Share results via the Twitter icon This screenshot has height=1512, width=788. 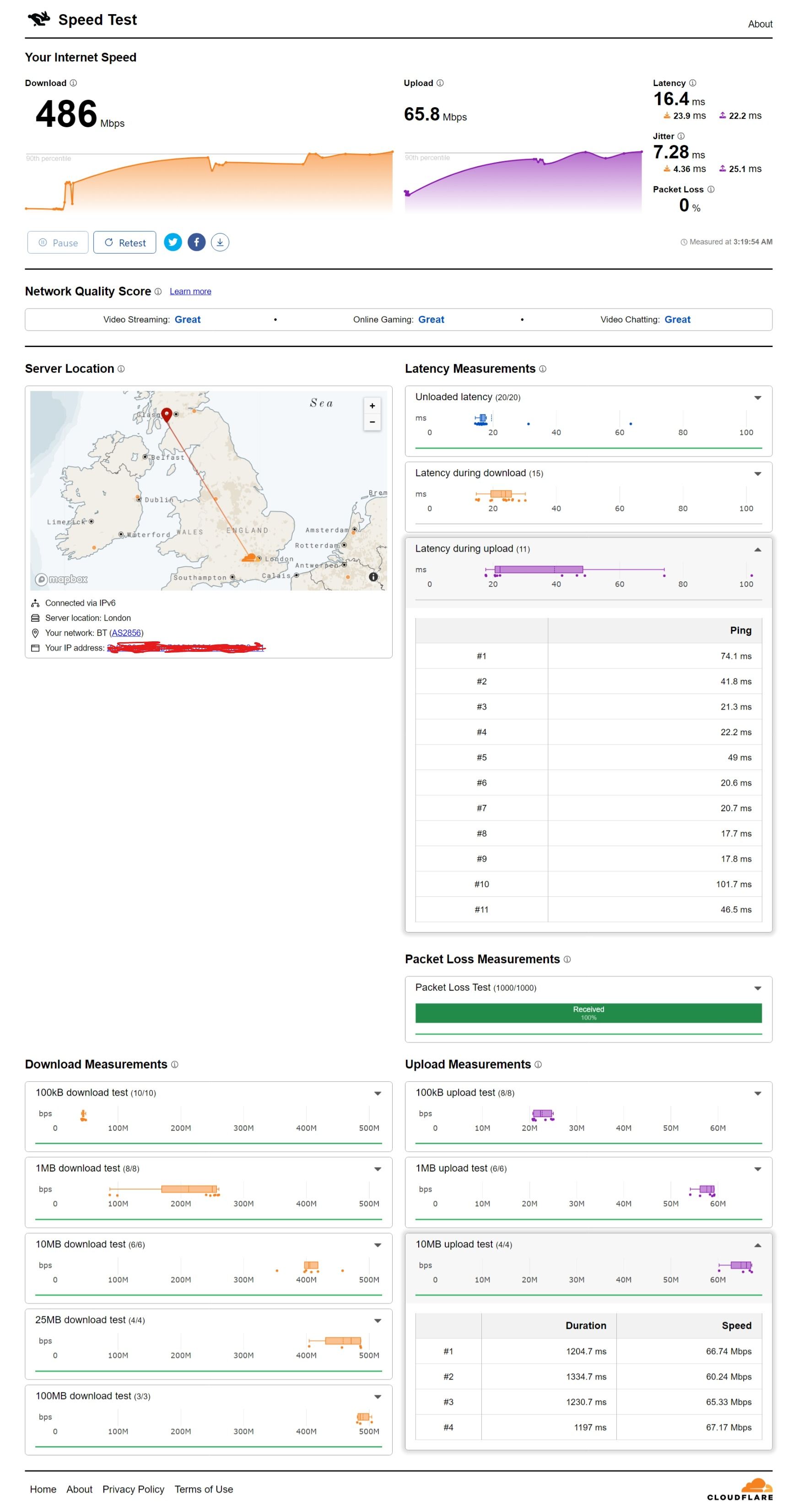pos(173,243)
